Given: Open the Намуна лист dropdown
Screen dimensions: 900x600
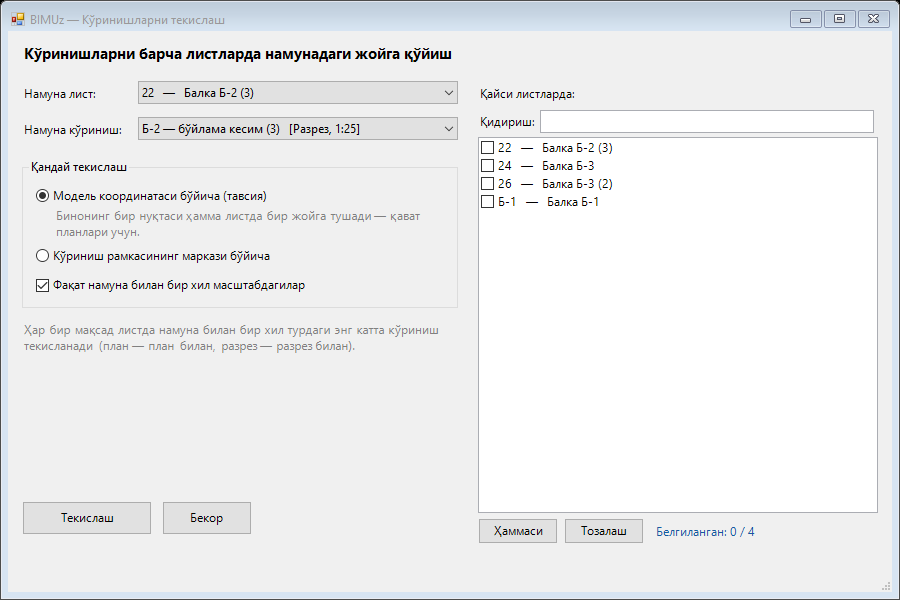Looking at the screenshot, I should 297,93.
